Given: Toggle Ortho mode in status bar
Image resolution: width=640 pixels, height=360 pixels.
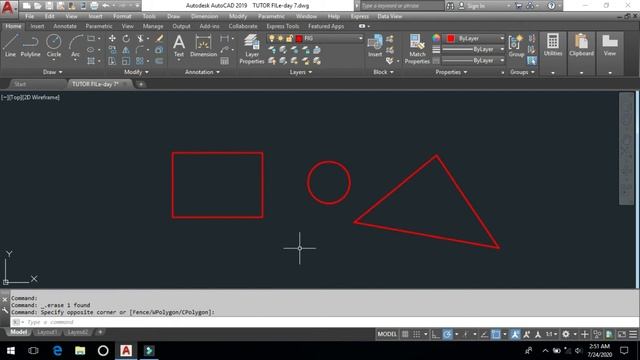Looking at the screenshot, I should 436,334.
